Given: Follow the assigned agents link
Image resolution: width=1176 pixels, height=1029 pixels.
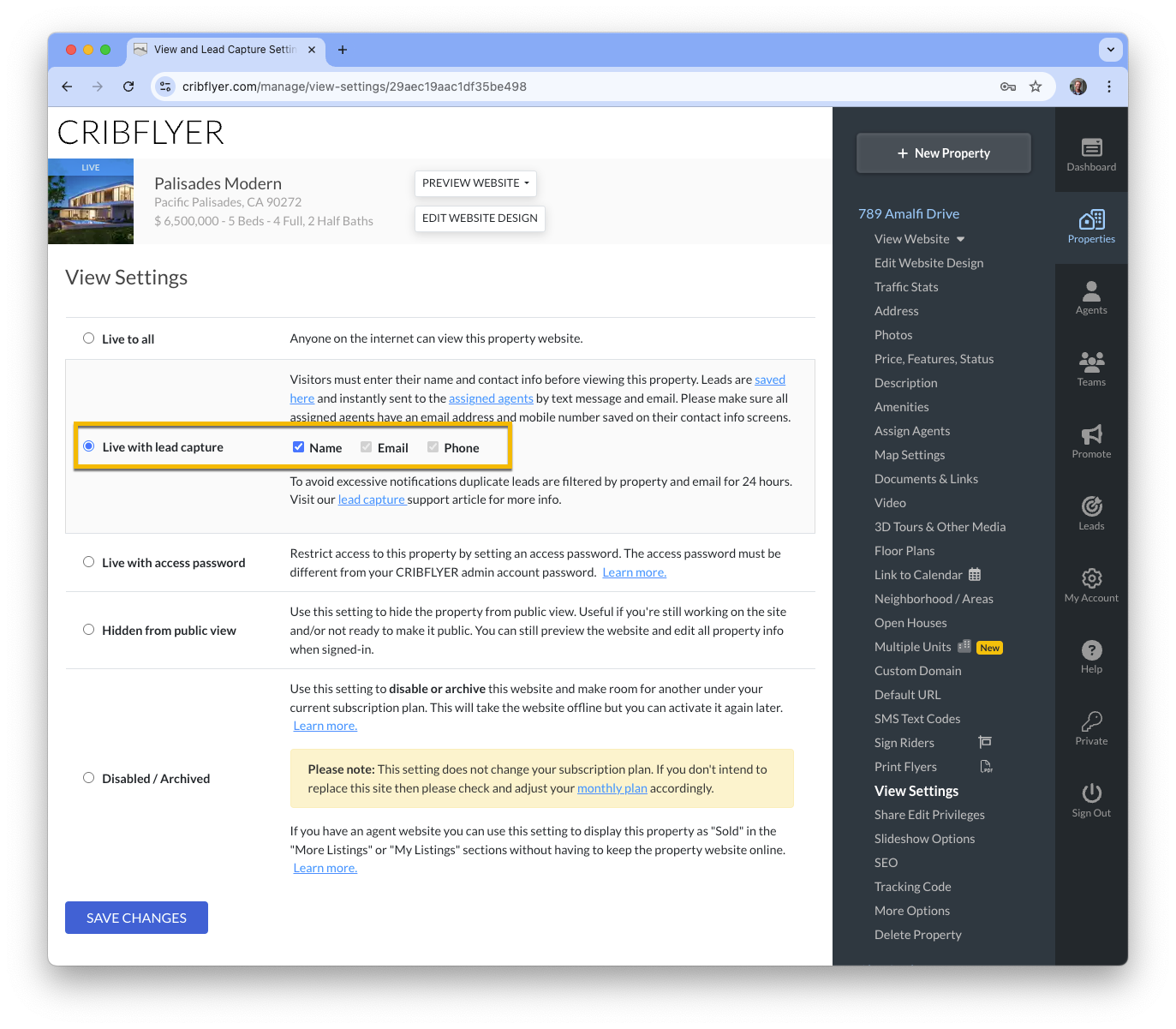Looking at the screenshot, I should click(491, 398).
